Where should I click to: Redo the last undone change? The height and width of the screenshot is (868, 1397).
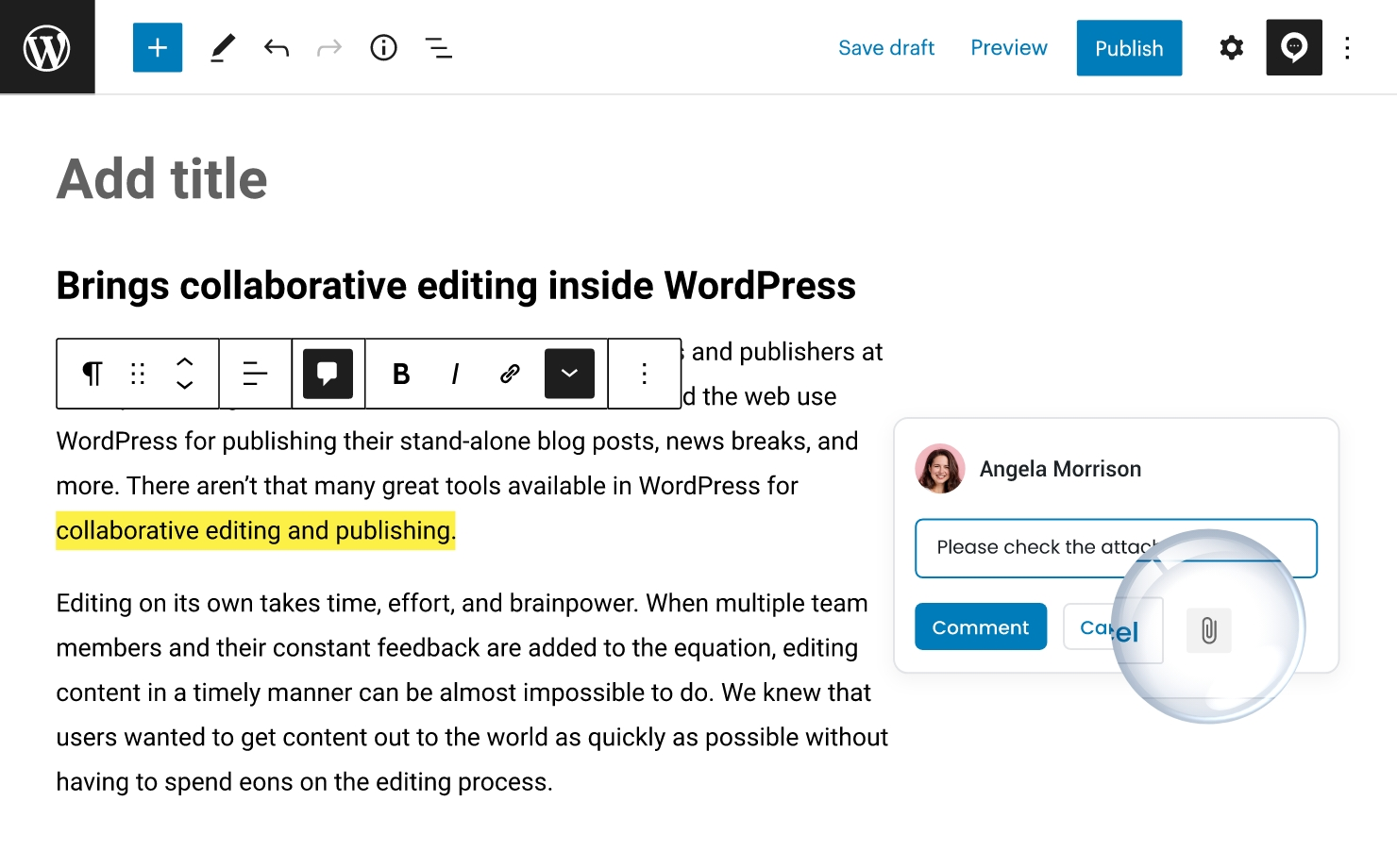click(329, 47)
